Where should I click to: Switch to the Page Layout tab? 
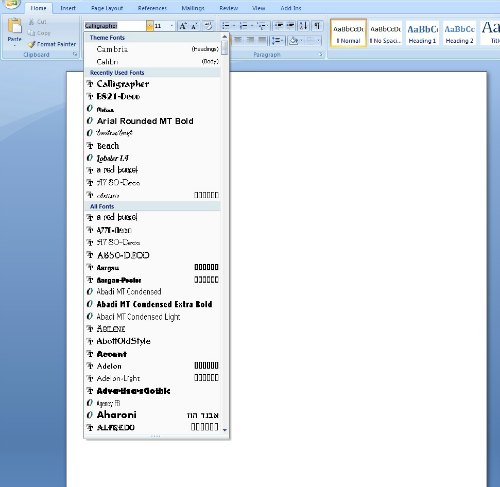(107, 8)
